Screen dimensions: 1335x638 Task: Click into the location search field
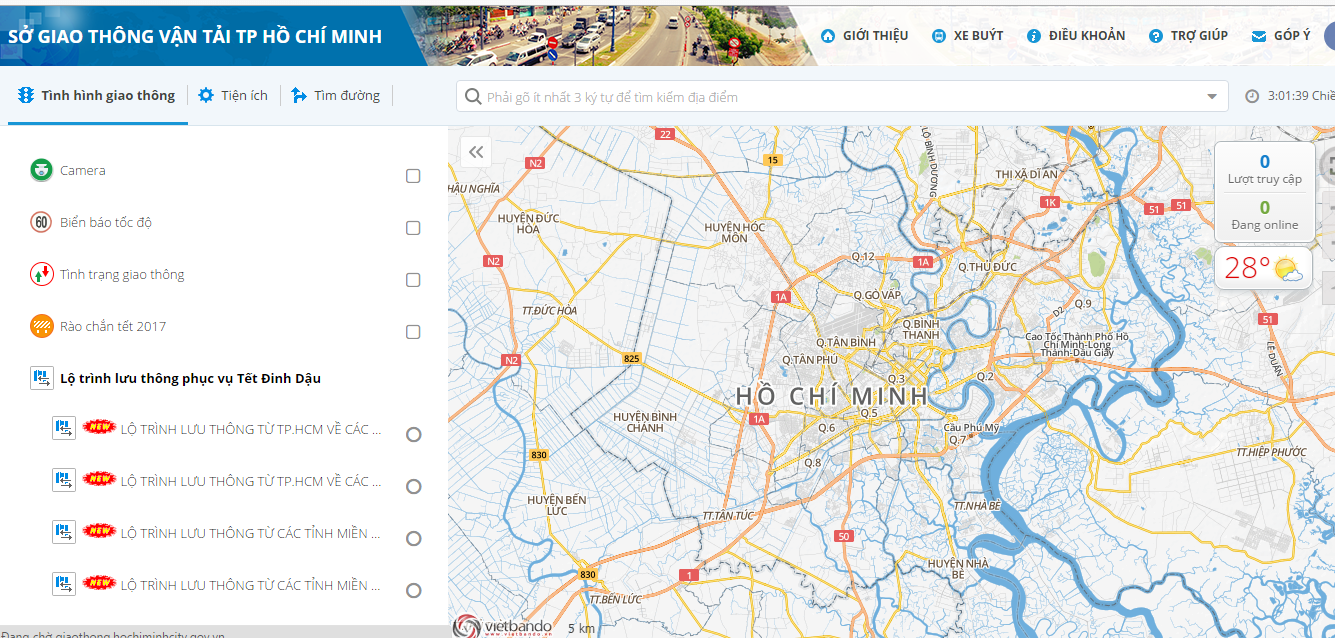click(840, 97)
